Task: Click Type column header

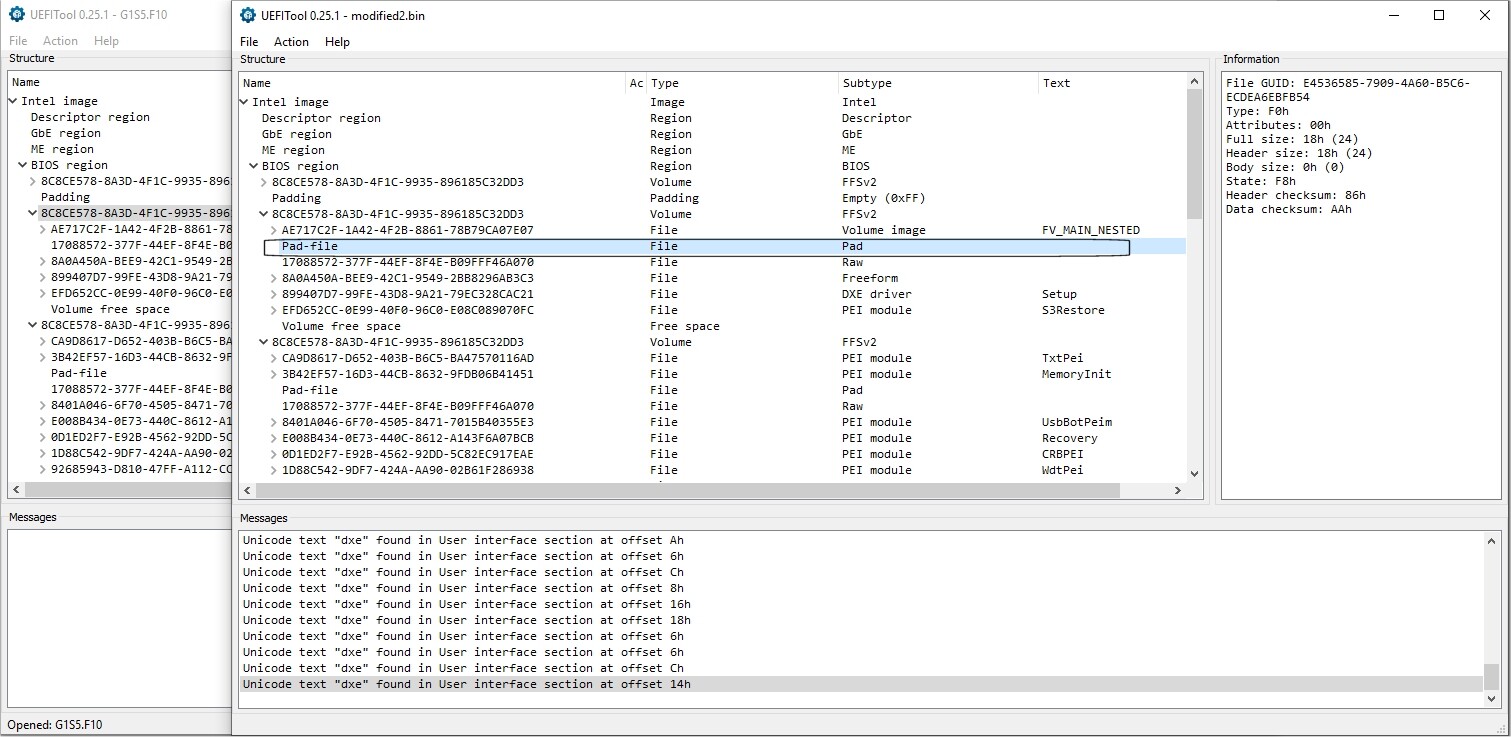Action: tap(742, 83)
